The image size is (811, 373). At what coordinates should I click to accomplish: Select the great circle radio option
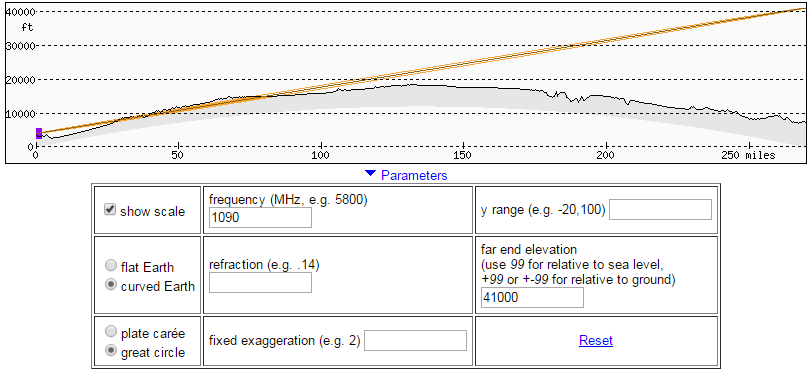(x=111, y=351)
